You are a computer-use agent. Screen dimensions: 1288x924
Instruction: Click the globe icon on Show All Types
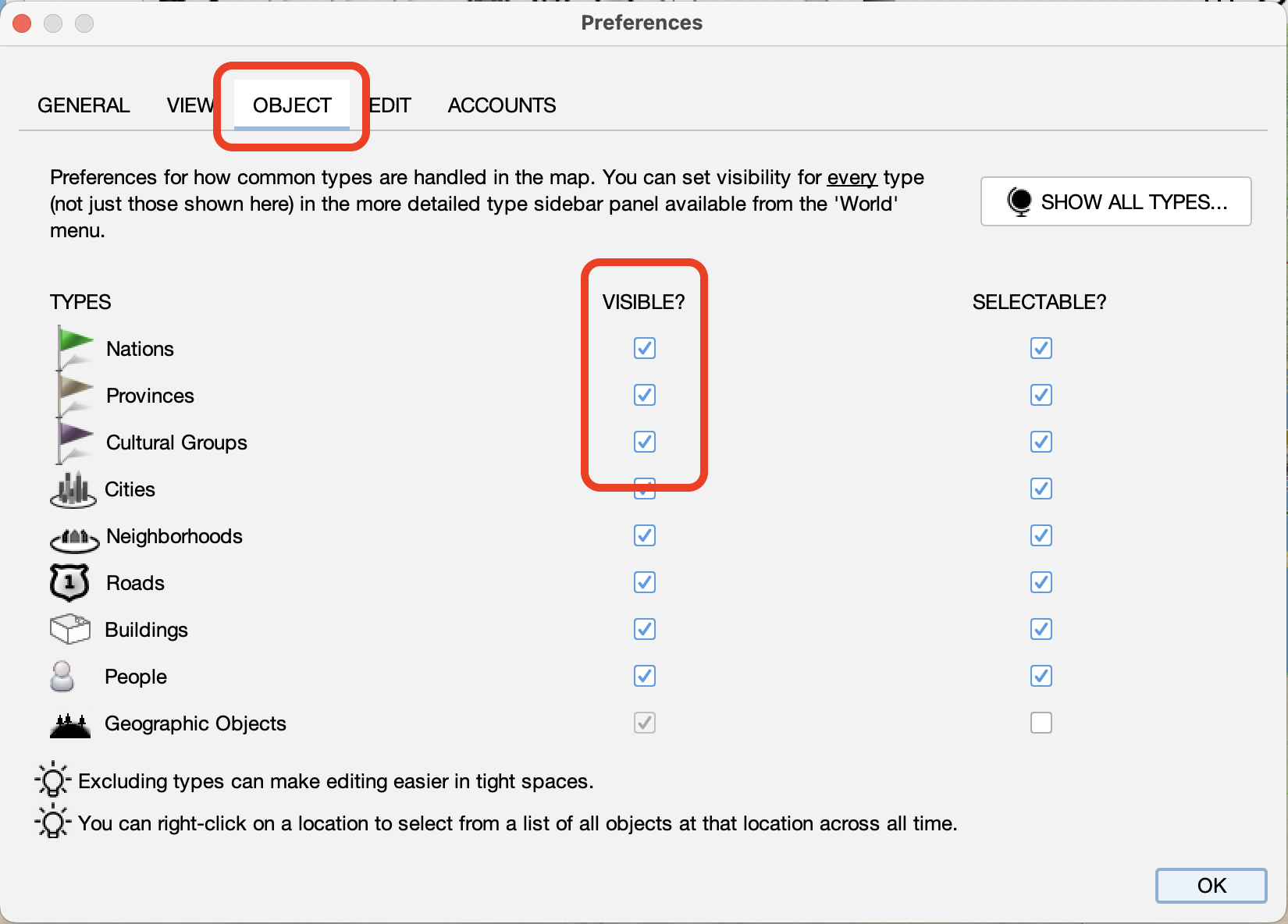[x=1019, y=201]
